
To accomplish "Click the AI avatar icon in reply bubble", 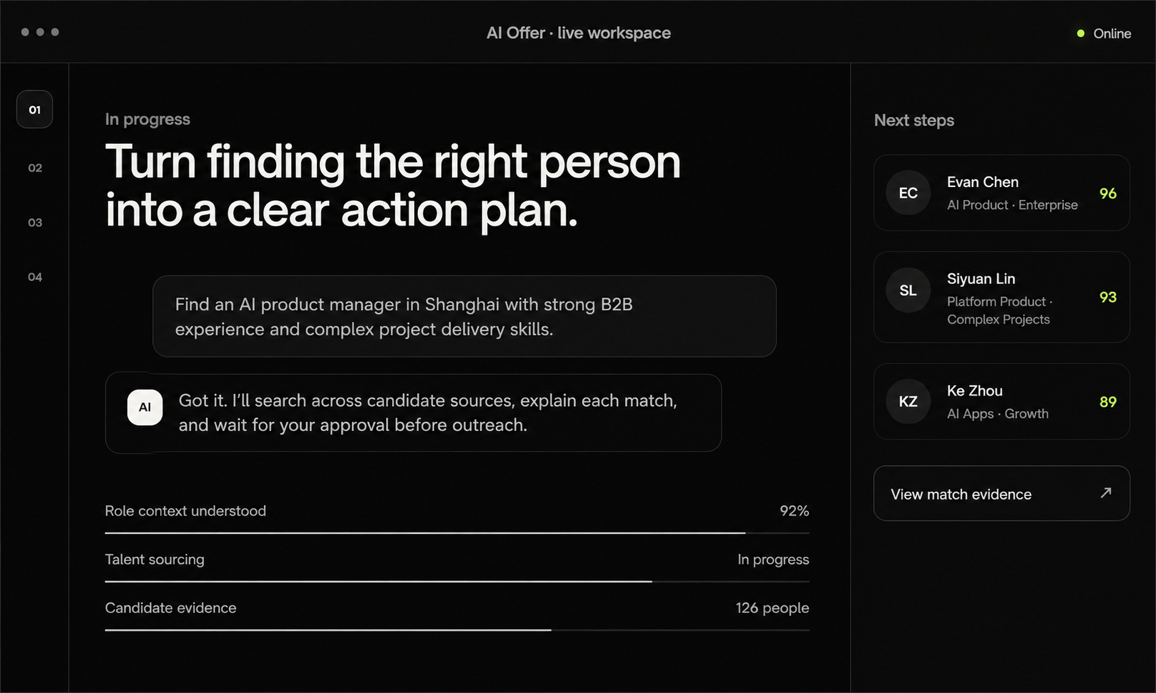I will (144, 407).
